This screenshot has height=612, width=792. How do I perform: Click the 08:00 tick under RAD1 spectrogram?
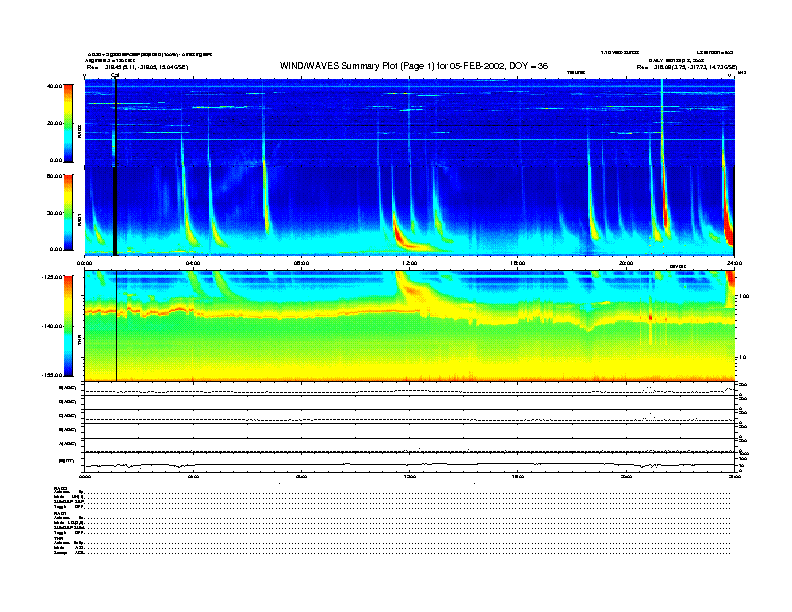(x=301, y=263)
